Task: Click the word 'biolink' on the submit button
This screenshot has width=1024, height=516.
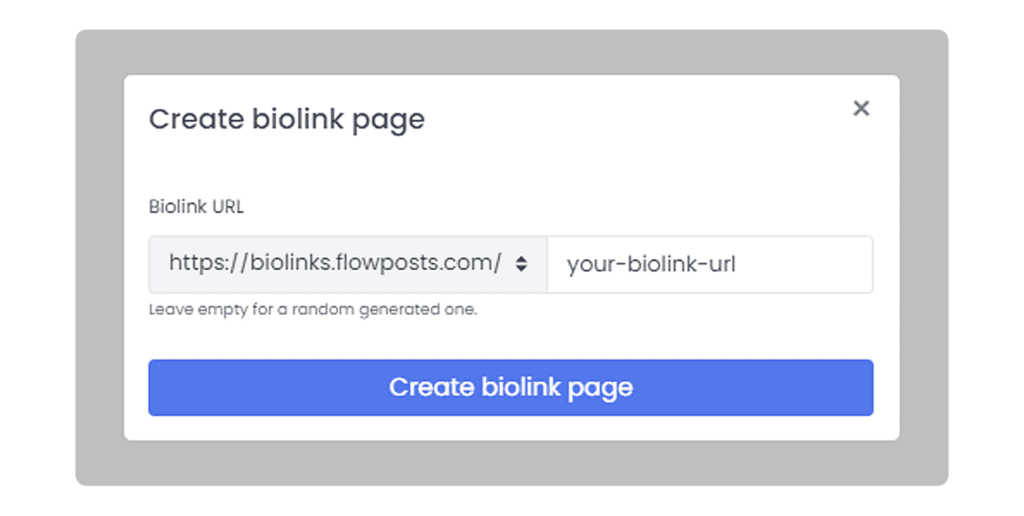Action: pyautogui.click(x=521, y=387)
